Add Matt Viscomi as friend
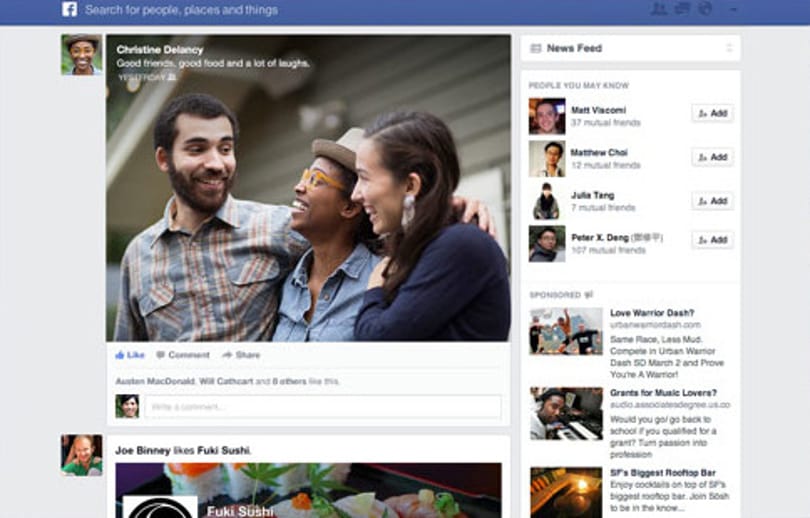The width and height of the screenshot is (810, 518). [x=712, y=113]
